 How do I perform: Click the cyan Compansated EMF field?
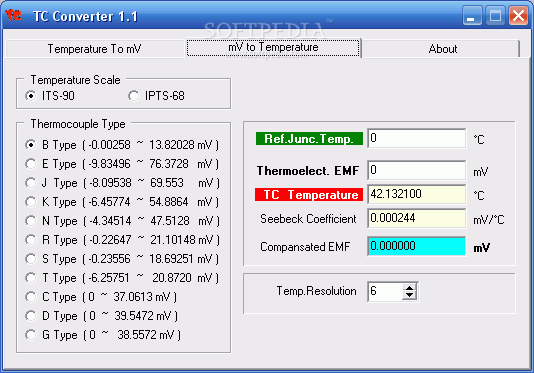417,246
